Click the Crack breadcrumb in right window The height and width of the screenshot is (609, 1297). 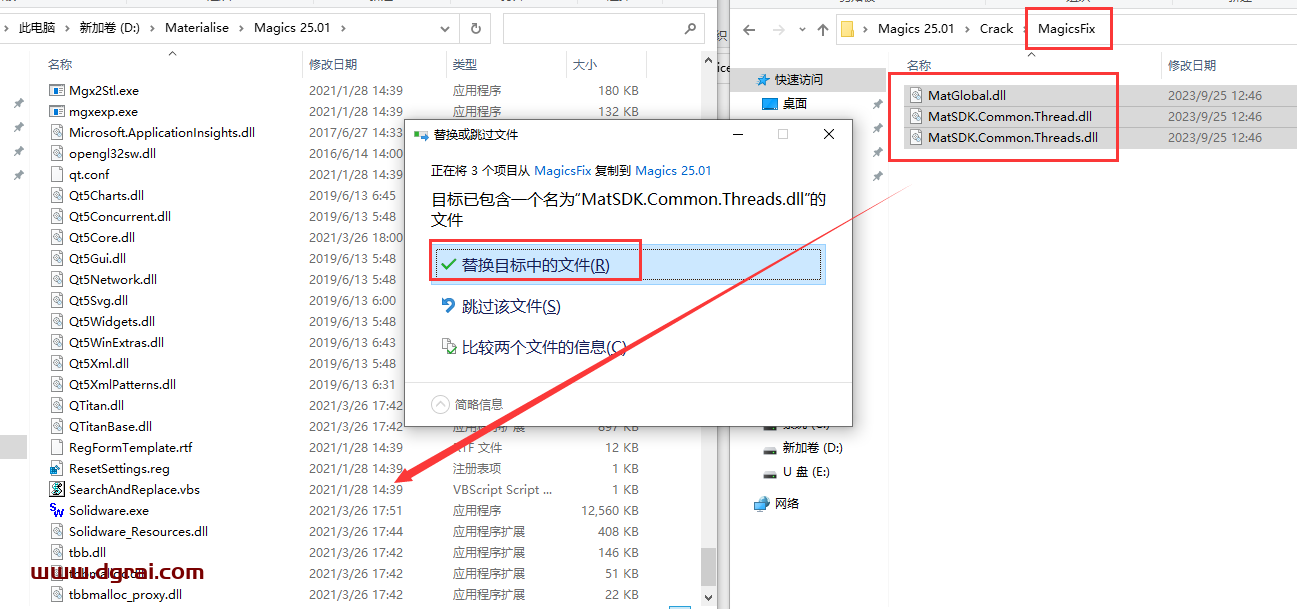[996, 29]
